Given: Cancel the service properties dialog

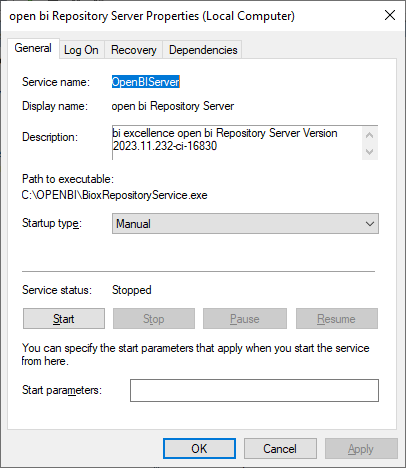Looking at the screenshot, I should [x=280, y=449].
